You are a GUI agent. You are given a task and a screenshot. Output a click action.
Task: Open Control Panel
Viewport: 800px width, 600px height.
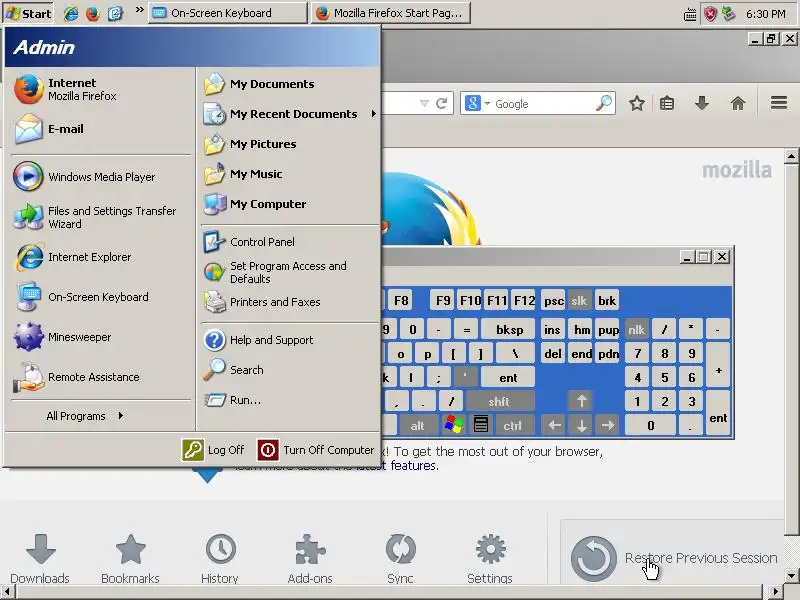pyautogui.click(x=290, y=242)
